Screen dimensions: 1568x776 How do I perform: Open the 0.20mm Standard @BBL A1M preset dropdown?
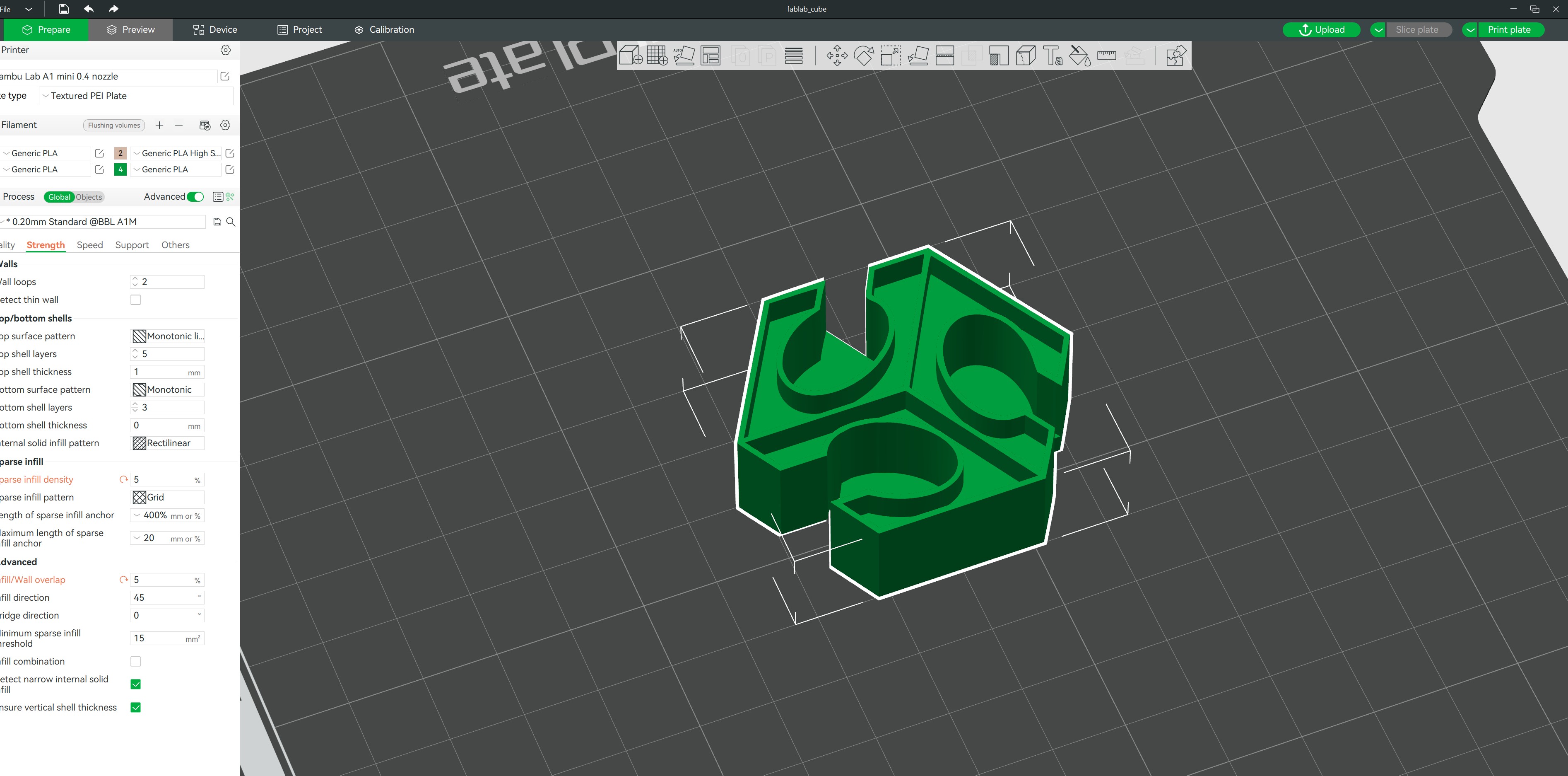[103, 222]
